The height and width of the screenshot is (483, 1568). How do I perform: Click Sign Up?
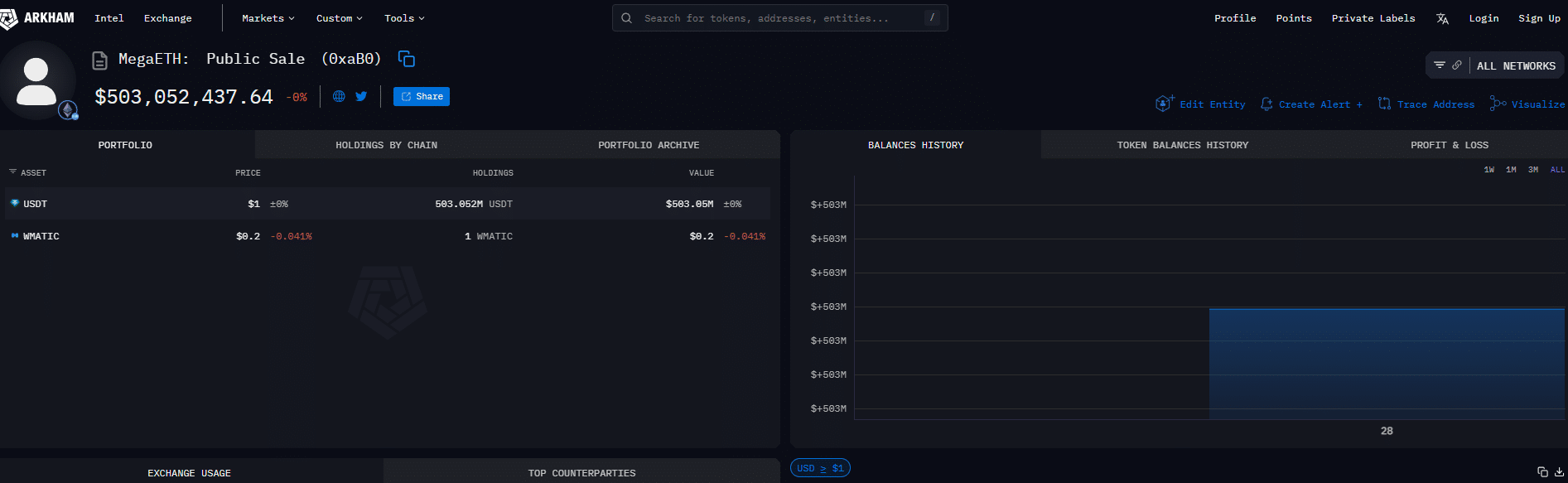[1539, 18]
